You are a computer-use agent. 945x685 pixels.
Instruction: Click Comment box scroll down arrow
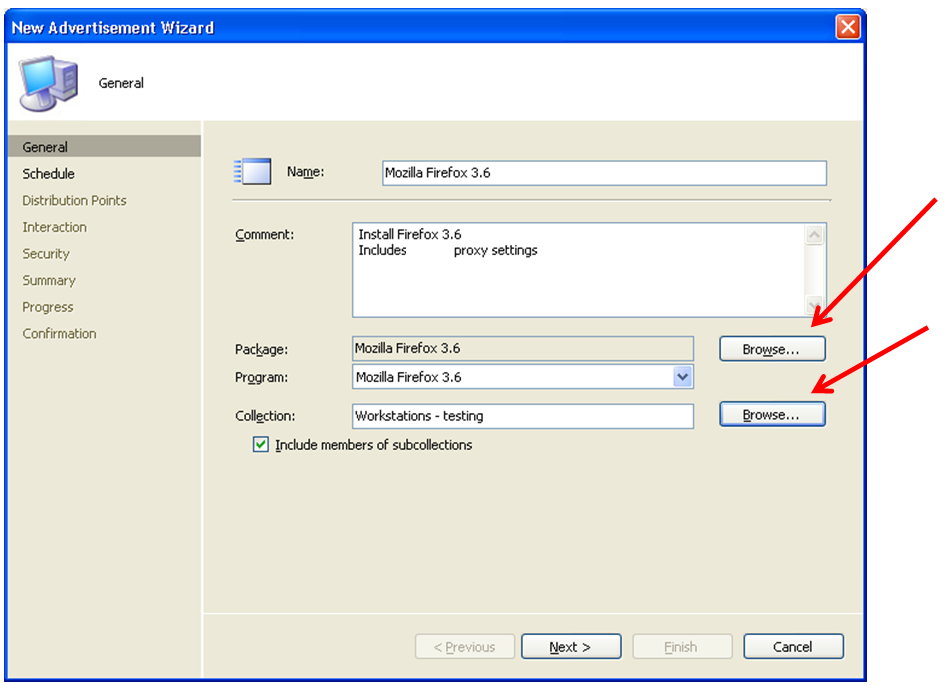[x=814, y=305]
